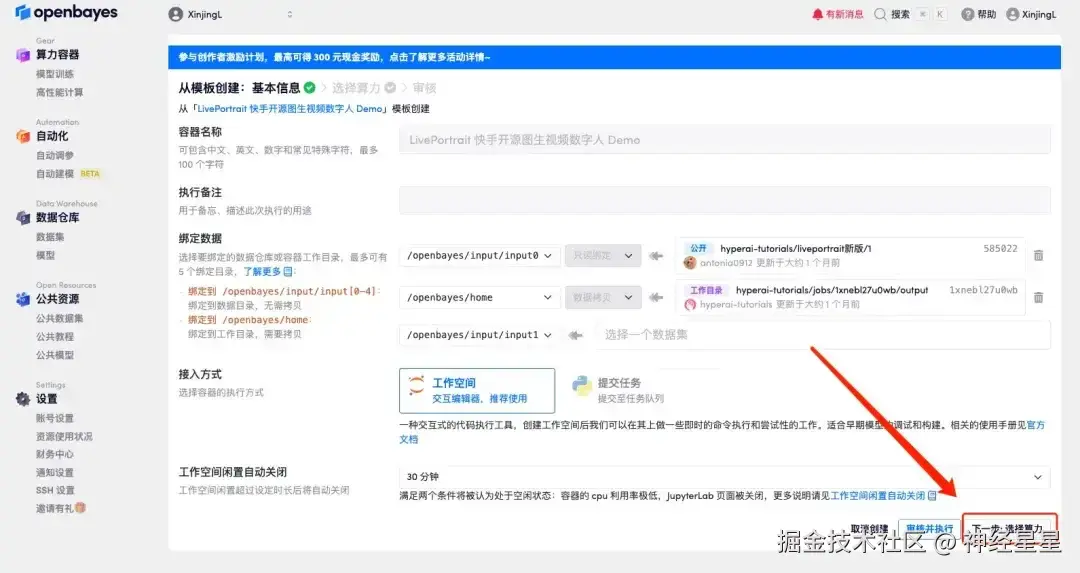Open 数据集 under 数据仓库

[50, 237]
